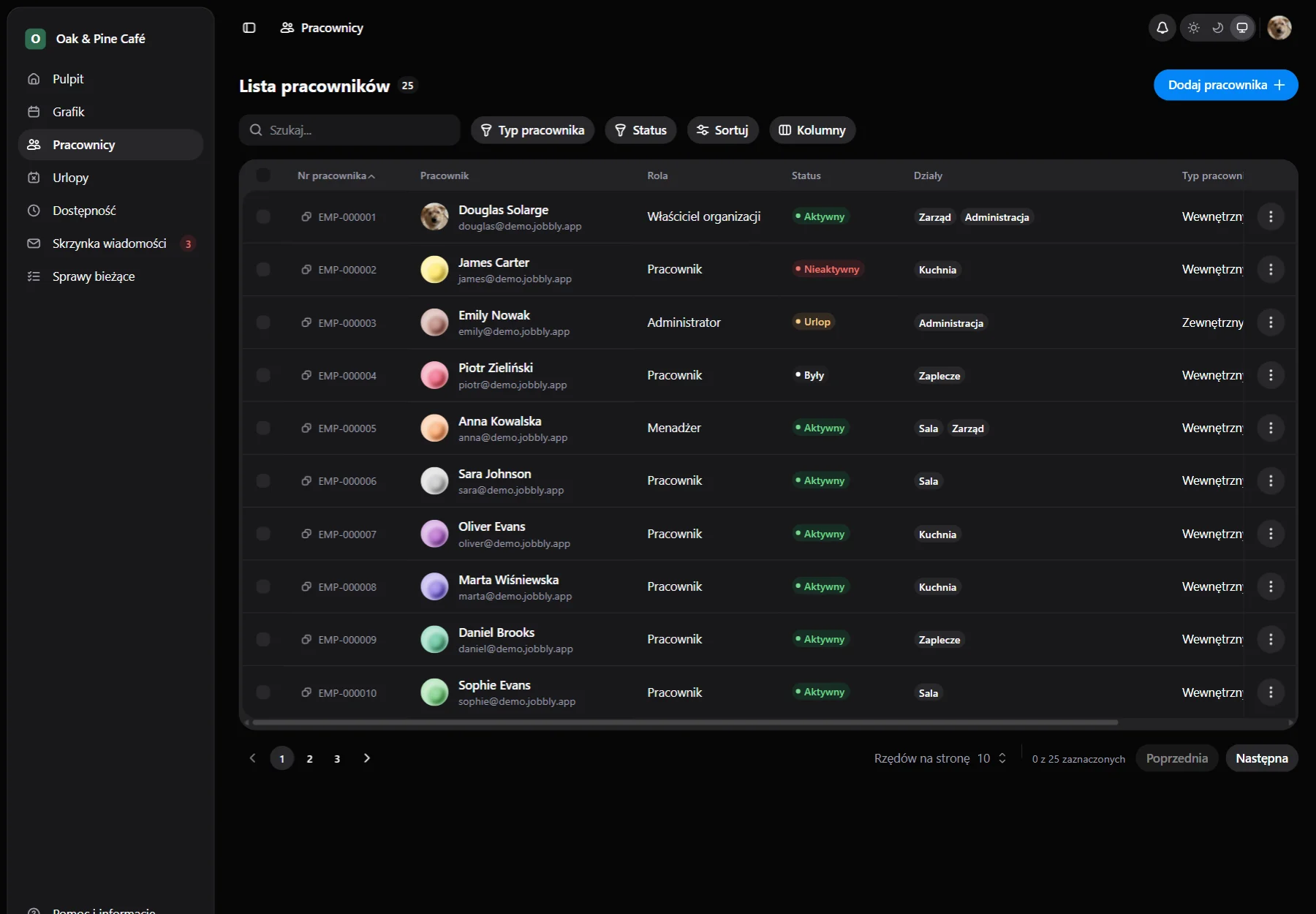The height and width of the screenshot is (914, 1316).
Task: Go to previous page chevron arrow
Action: (x=253, y=758)
